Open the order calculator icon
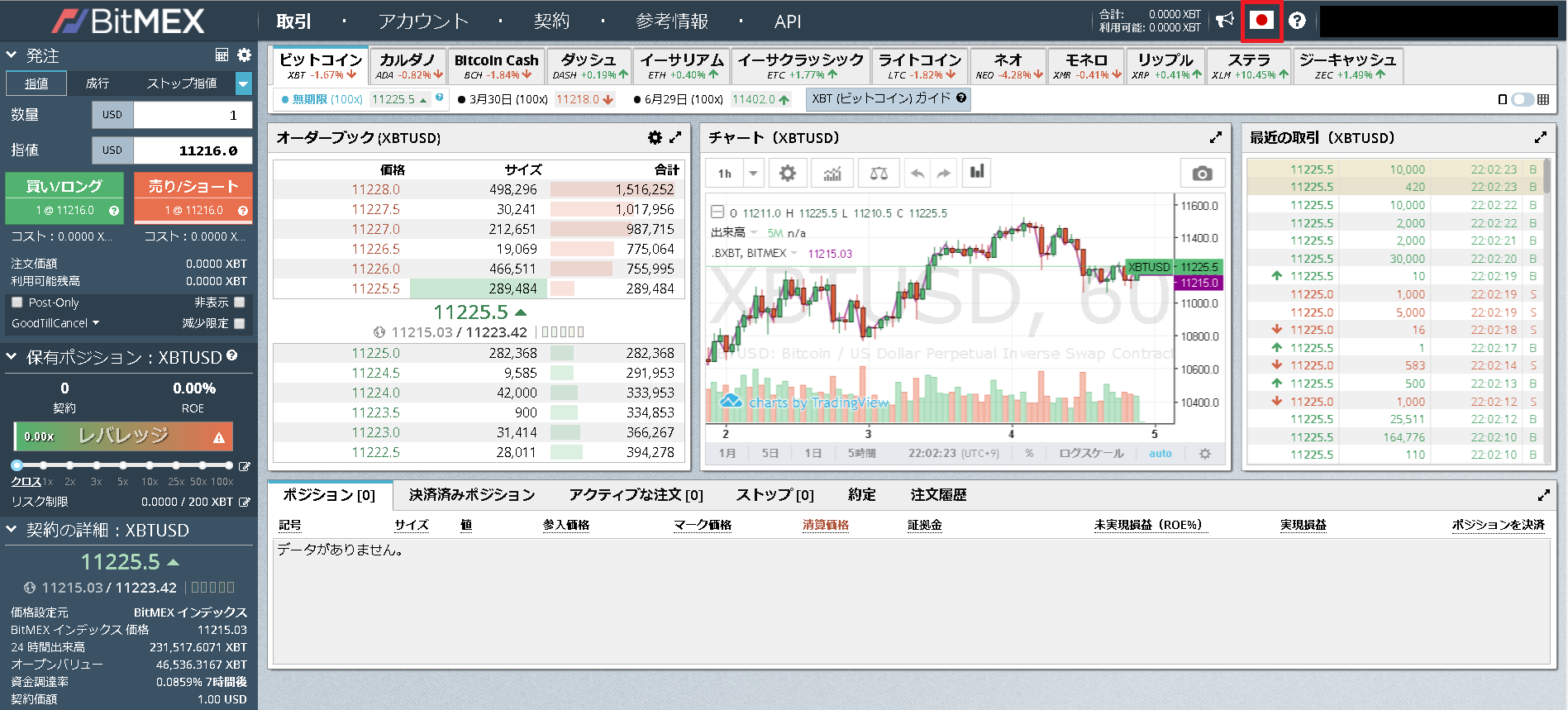Viewport: 1568px width, 710px height. pos(222,55)
